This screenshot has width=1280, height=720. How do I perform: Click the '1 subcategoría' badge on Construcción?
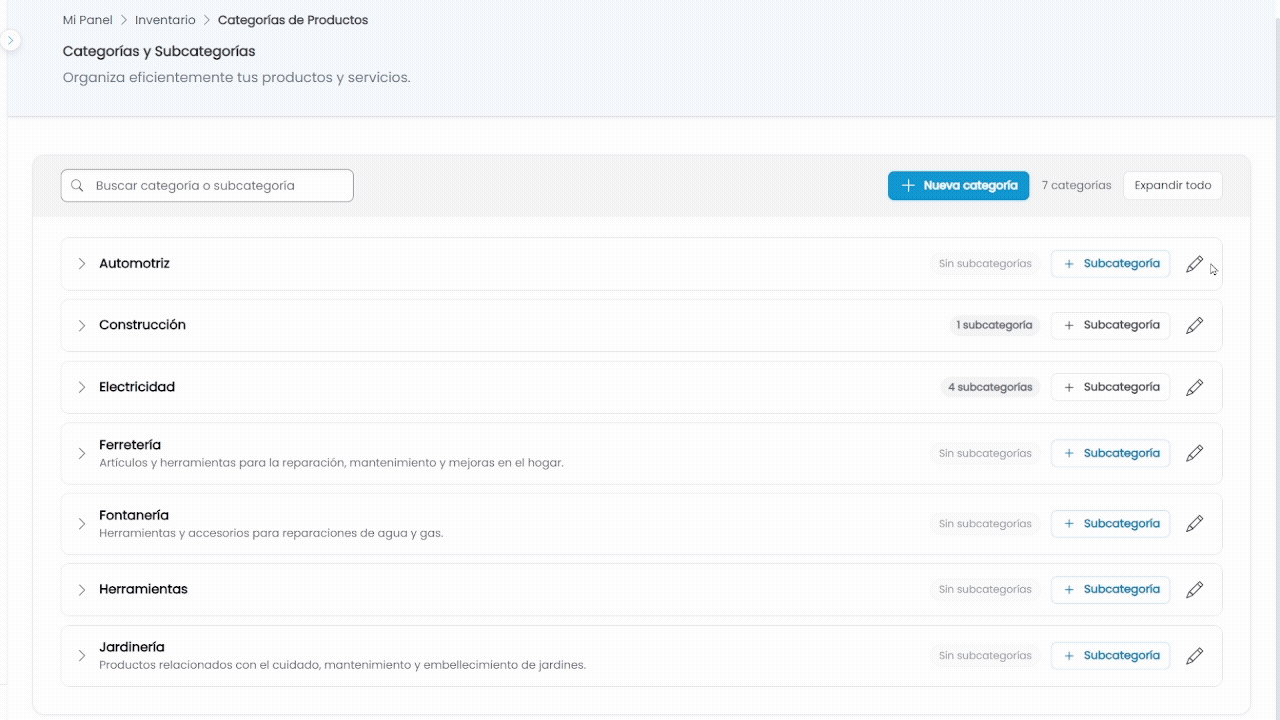(x=995, y=325)
